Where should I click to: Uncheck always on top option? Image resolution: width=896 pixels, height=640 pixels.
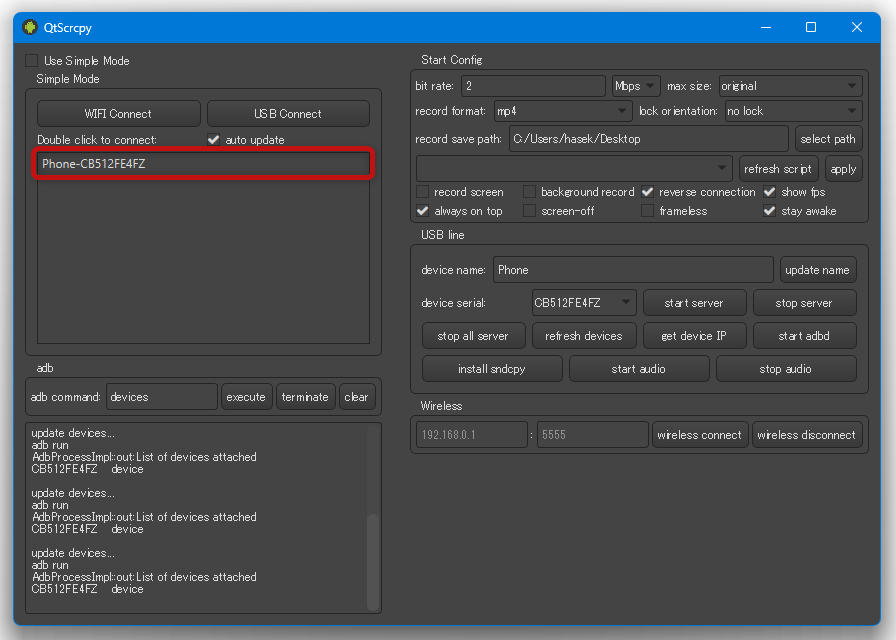422,211
